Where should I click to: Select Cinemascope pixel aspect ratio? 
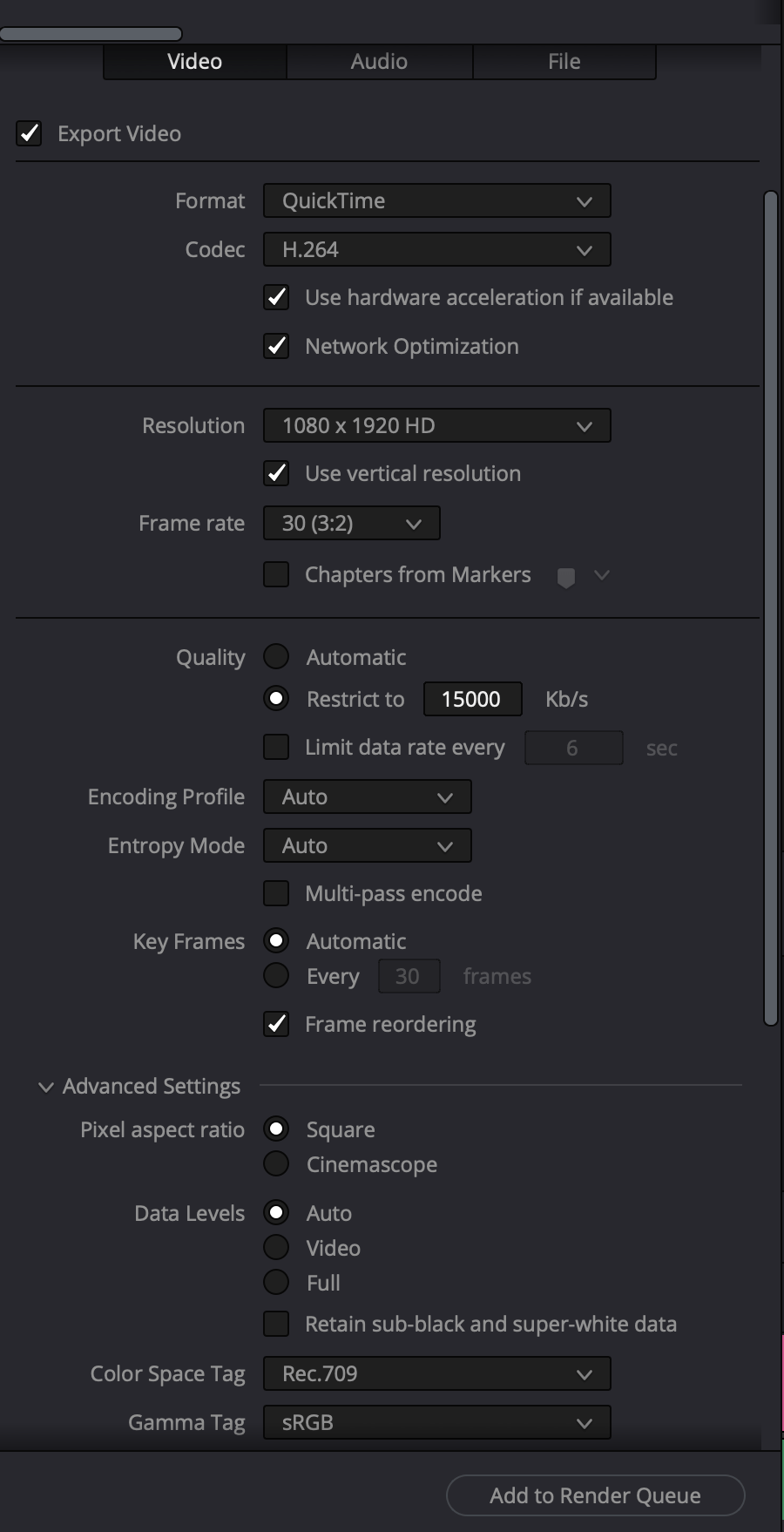coord(275,1163)
